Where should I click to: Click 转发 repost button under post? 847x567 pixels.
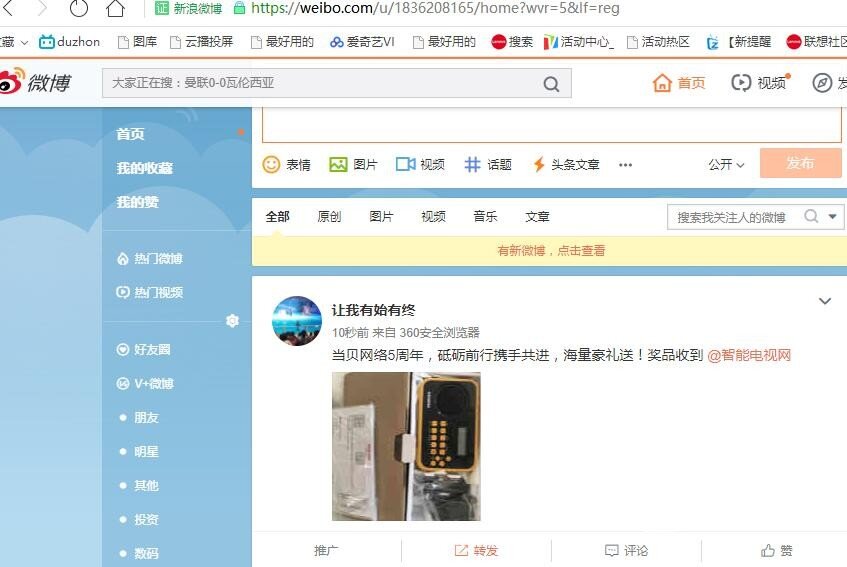pyautogui.click(x=476, y=550)
